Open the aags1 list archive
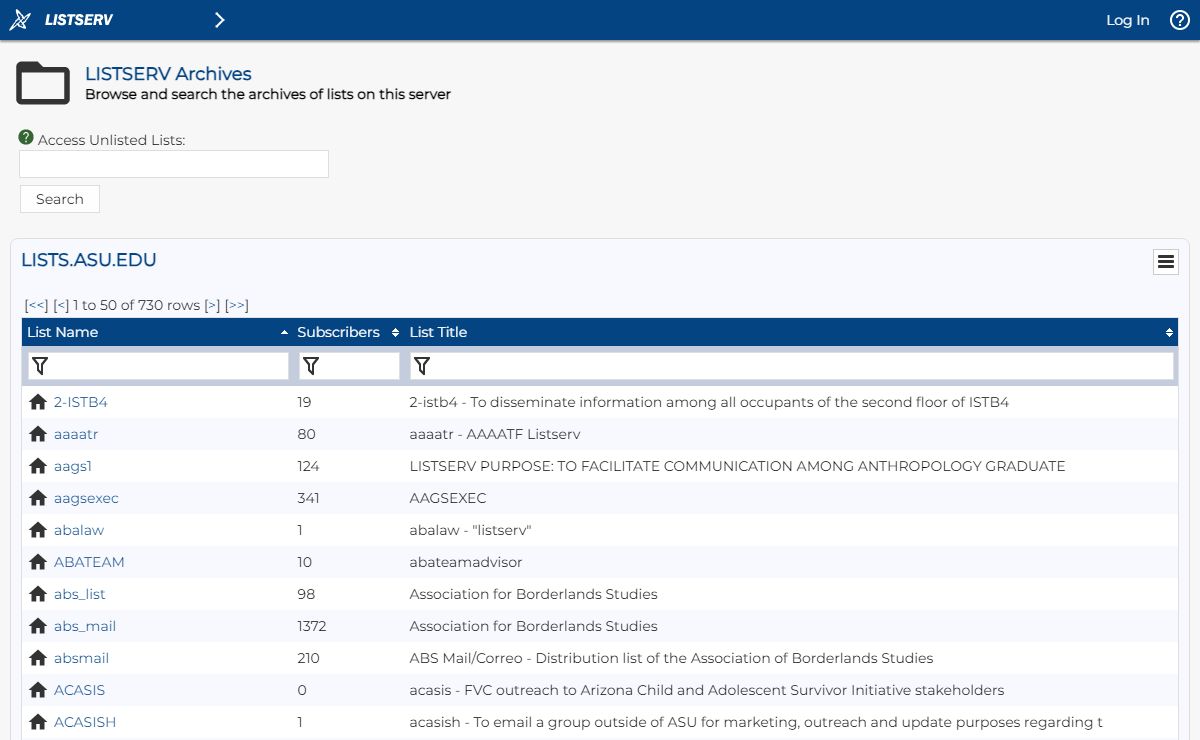1200x740 pixels. click(73, 466)
